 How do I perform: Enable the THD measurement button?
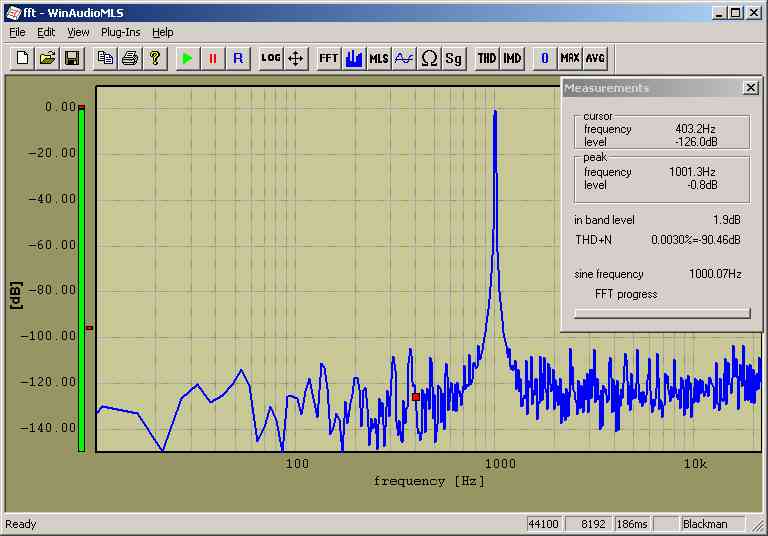[487, 58]
